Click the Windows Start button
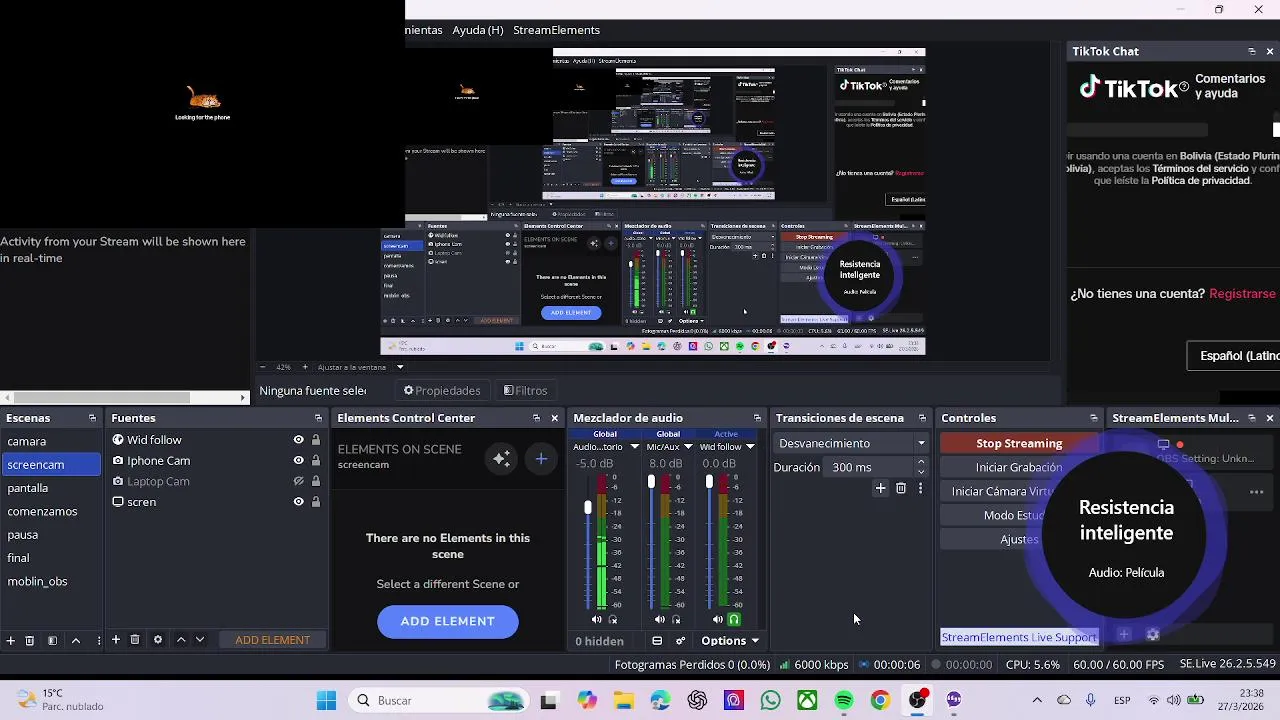The height and width of the screenshot is (720, 1280). click(x=326, y=701)
